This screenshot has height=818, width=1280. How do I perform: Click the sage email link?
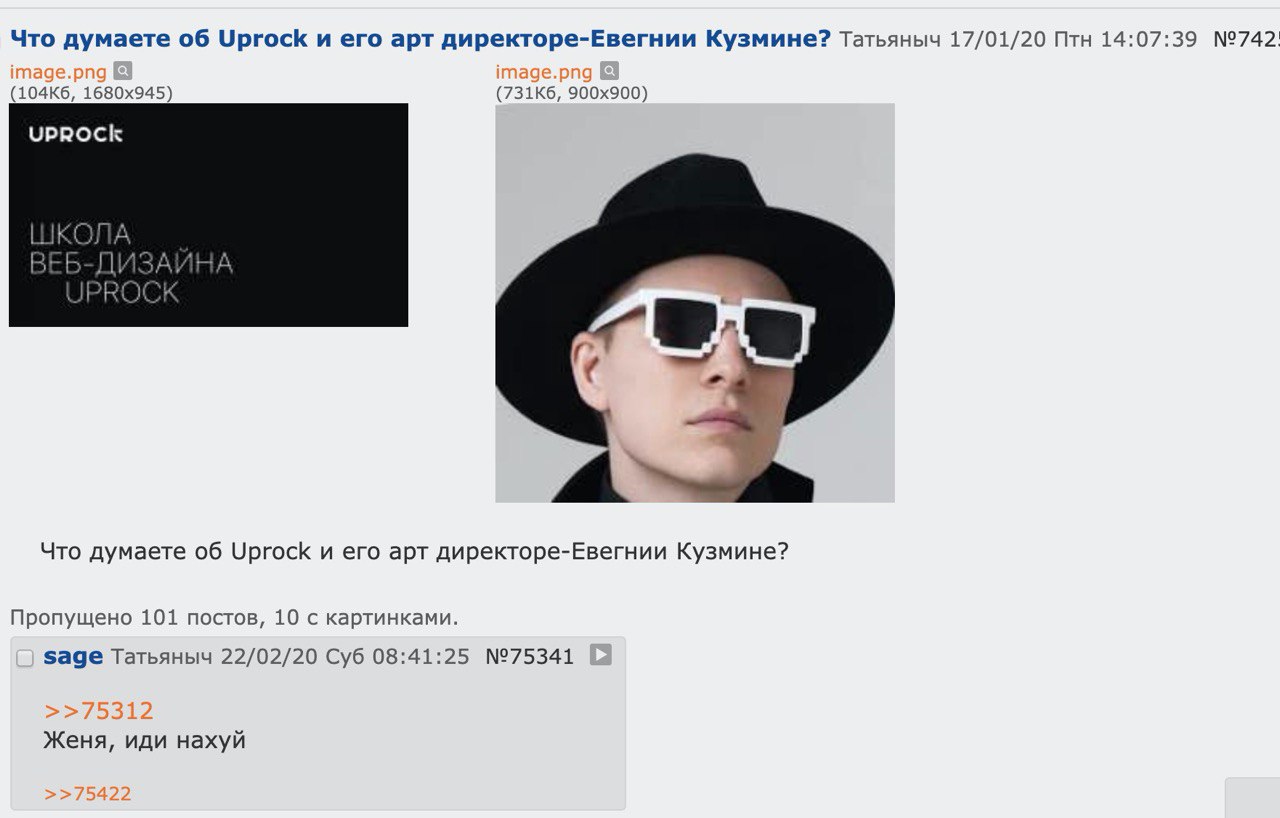click(x=73, y=656)
